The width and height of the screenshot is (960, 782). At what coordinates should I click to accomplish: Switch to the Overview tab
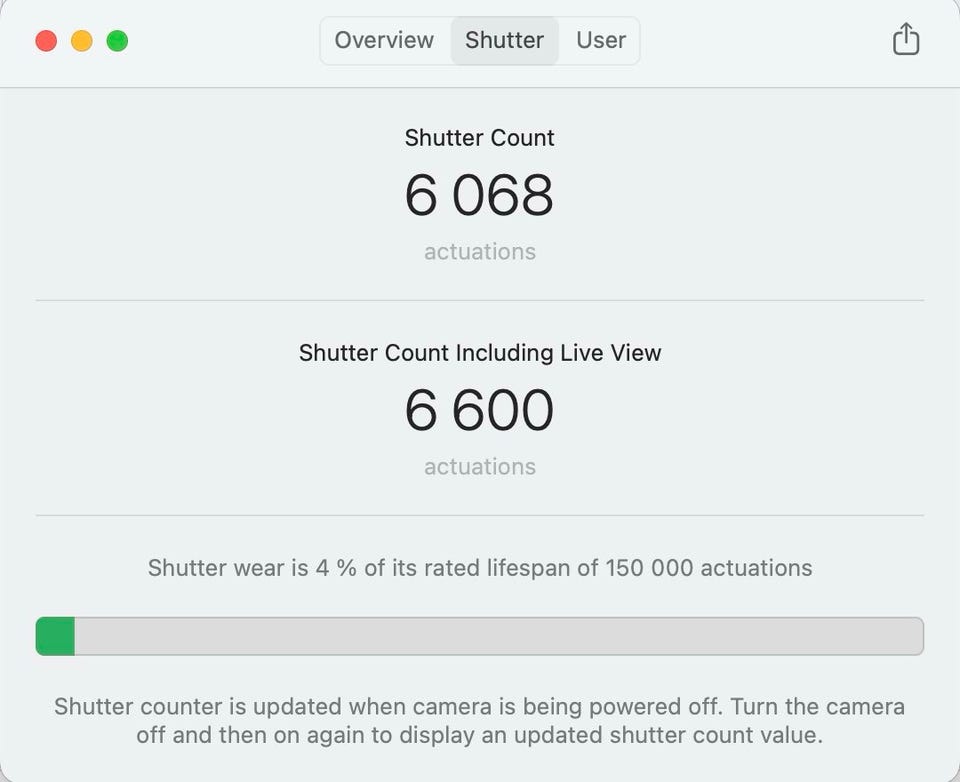pyautogui.click(x=384, y=40)
